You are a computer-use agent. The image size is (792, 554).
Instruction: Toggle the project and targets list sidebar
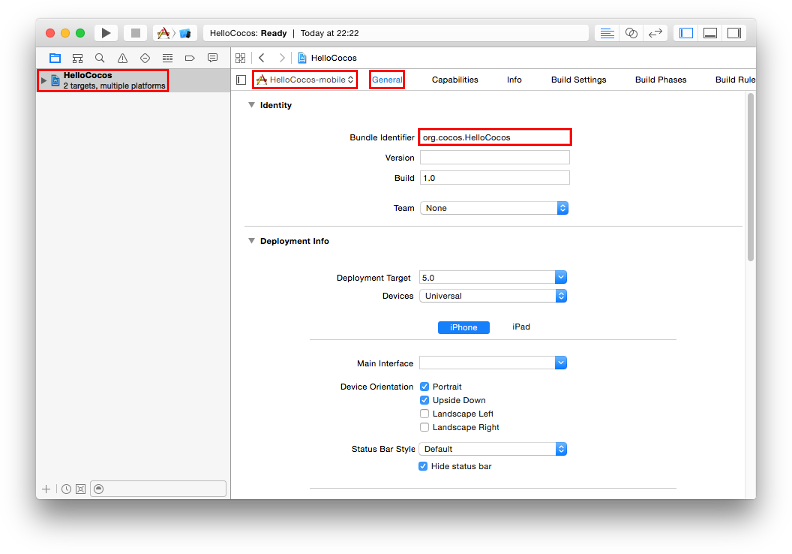tap(241, 80)
